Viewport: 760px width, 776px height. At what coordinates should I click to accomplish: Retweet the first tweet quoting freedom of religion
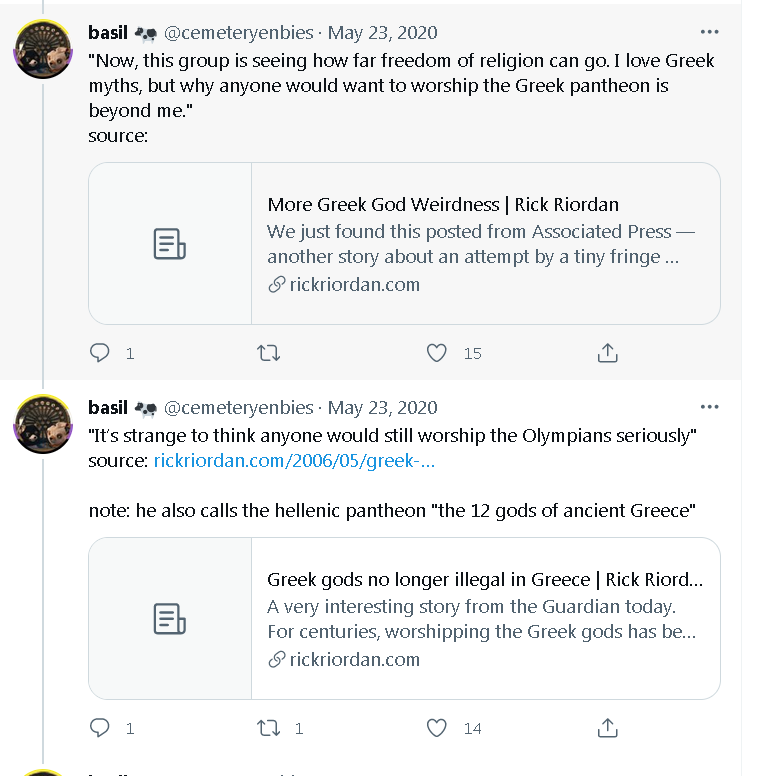269,353
